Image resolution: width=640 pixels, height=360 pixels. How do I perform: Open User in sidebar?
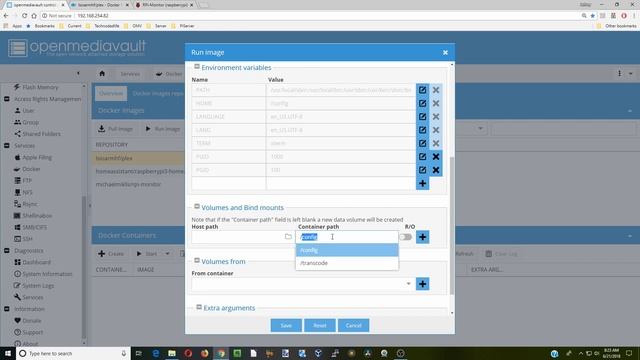pyautogui.click(x=28, y=111)
